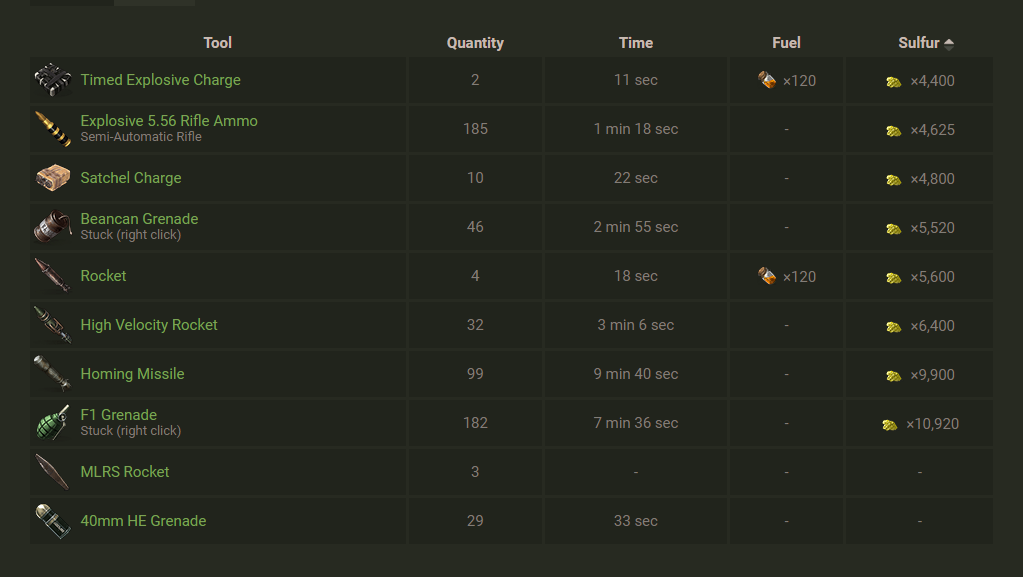Sort table by Tool column header
1023x577 pixels.
pos(217,43)
